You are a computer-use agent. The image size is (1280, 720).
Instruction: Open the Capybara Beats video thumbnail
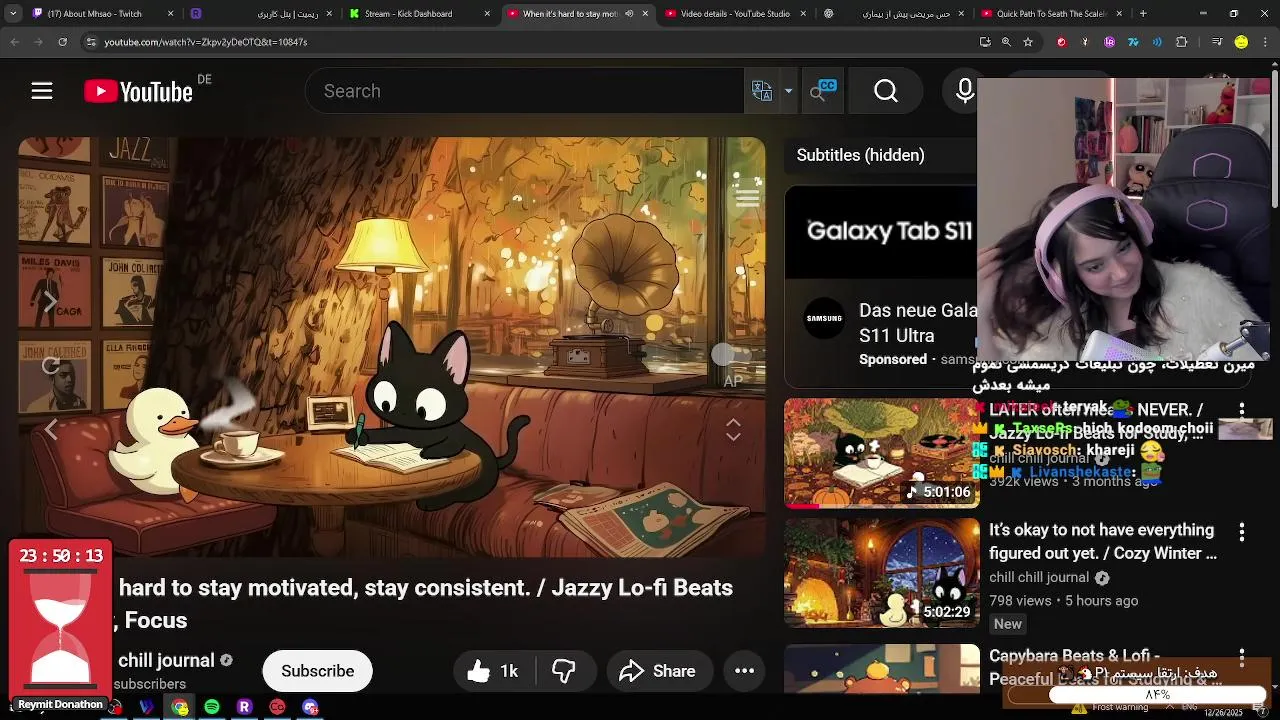881,668
